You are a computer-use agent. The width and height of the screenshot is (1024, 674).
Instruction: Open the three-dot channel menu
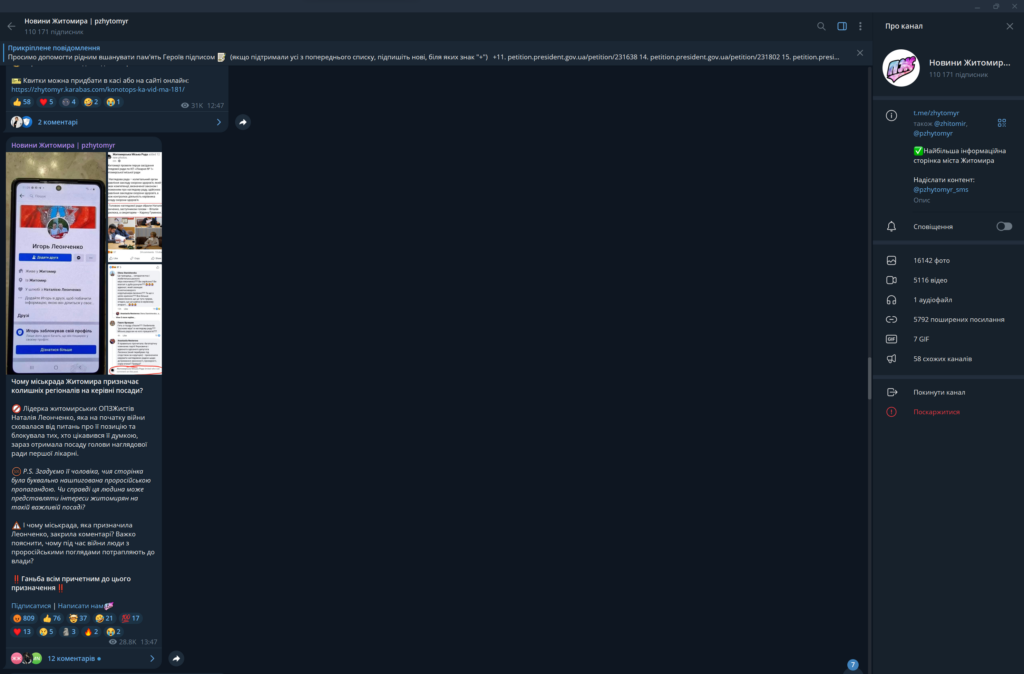pos(860,26)
